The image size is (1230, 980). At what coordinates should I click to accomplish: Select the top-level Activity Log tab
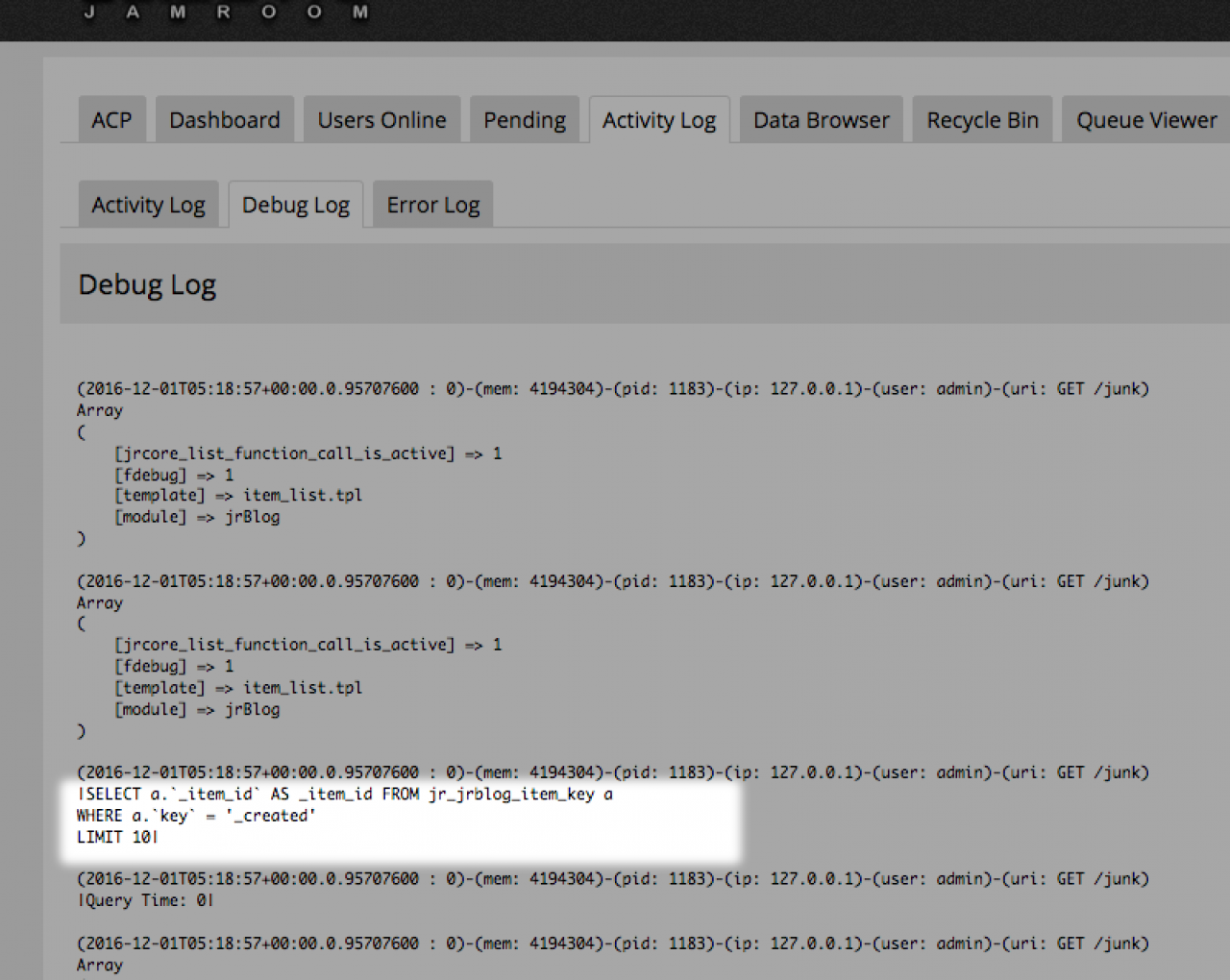pyautogui.click(x=659, y=120)
